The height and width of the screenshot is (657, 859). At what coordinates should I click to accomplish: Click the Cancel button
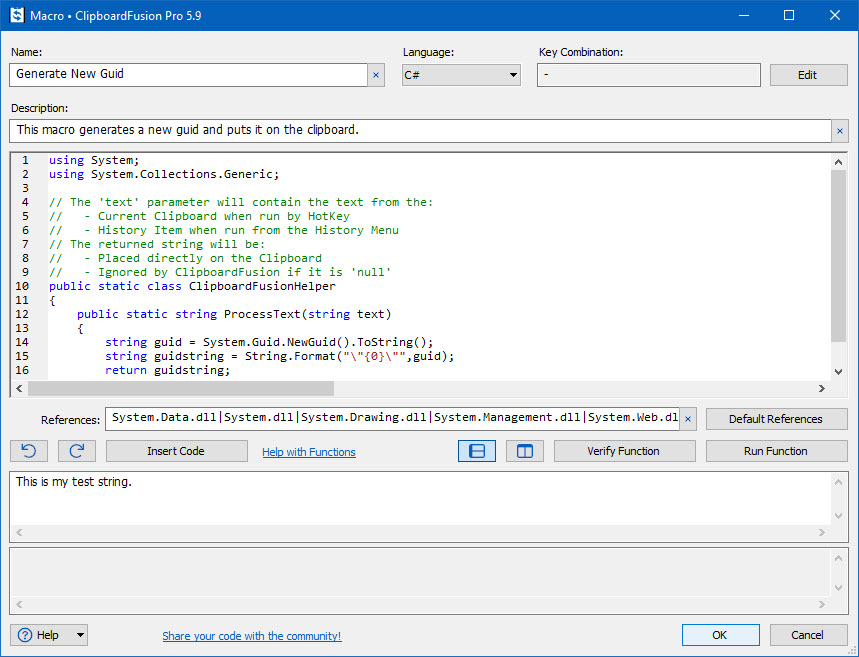[808, 635]
